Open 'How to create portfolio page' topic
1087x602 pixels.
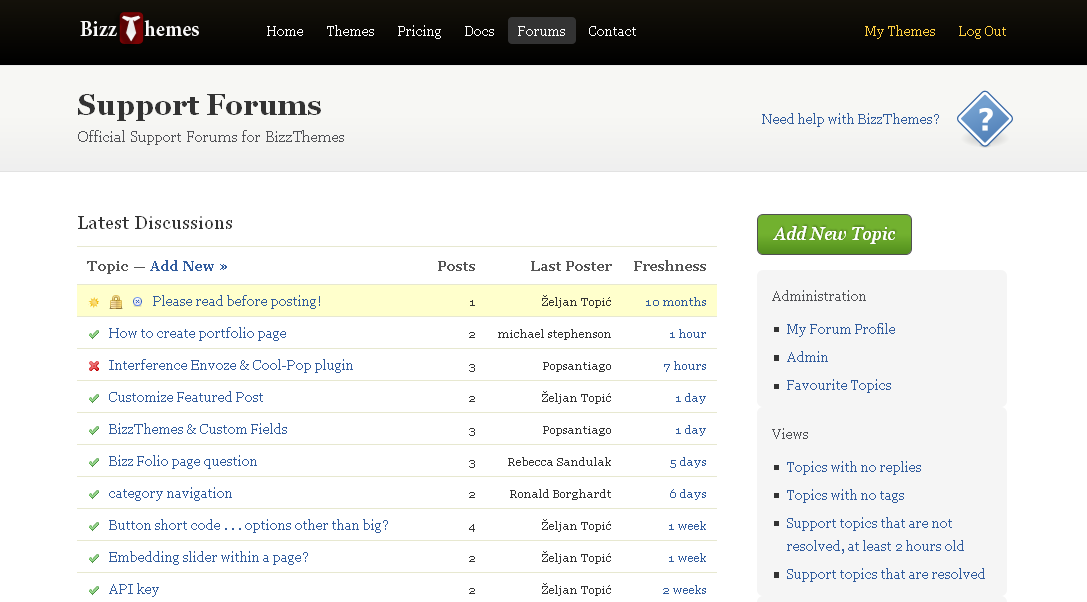tap(197, 333)
